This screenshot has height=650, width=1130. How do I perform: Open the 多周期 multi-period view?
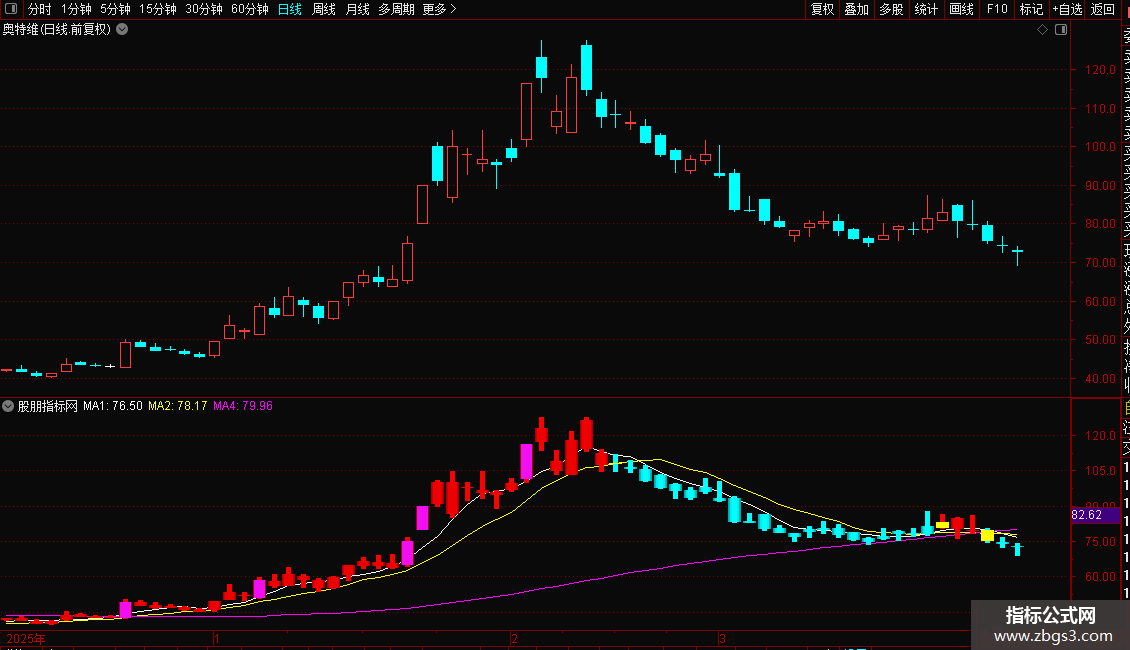click(396, 9)
